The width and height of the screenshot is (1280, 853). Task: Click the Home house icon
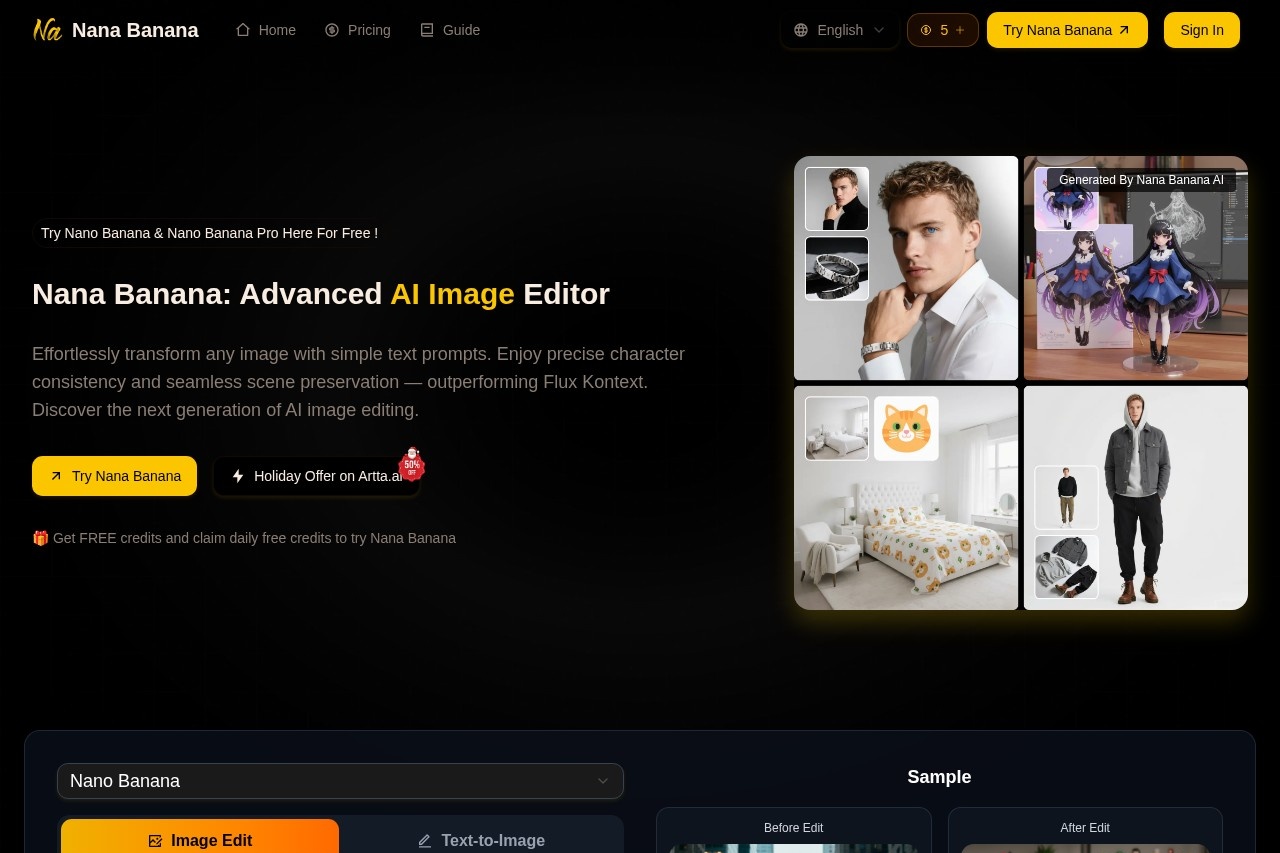243,30
